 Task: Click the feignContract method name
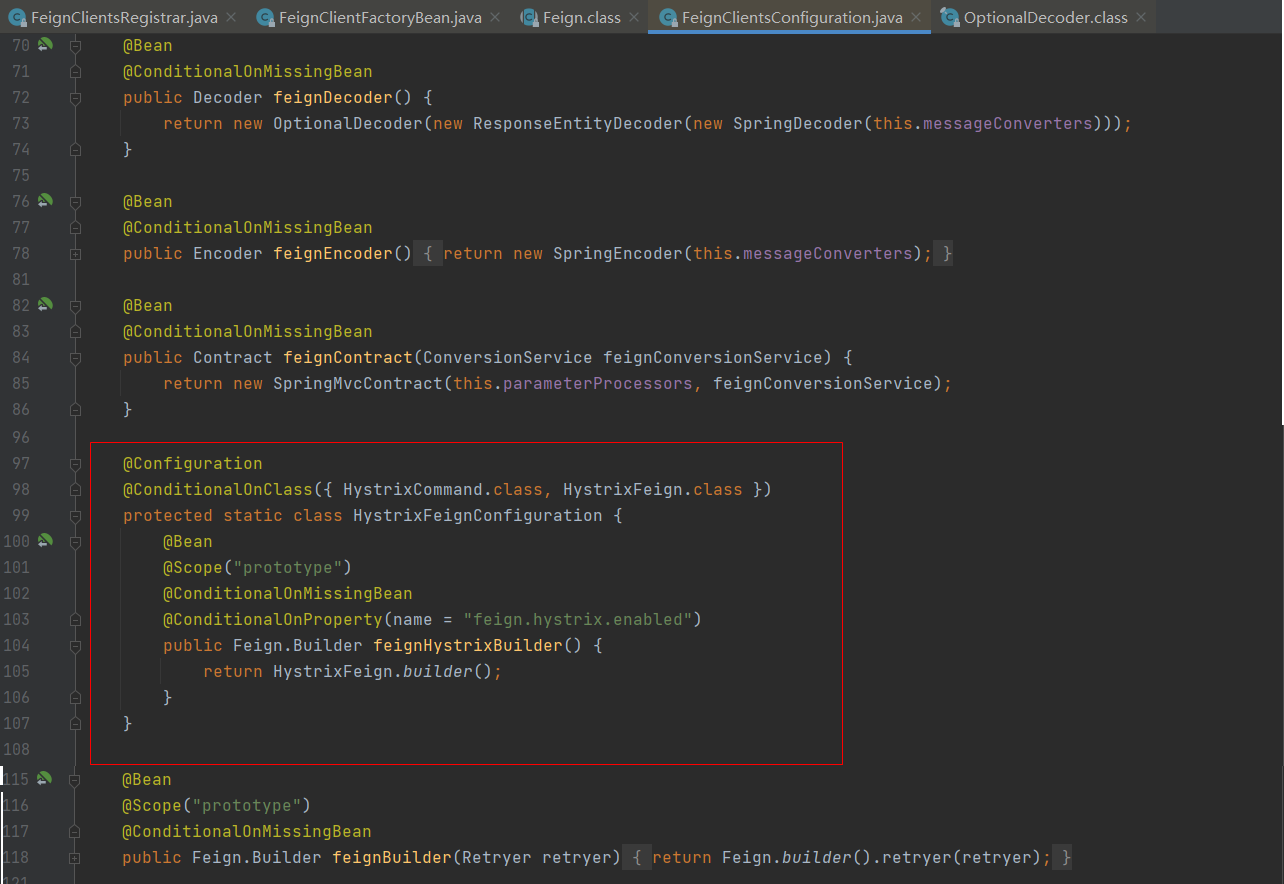point(348,358)
